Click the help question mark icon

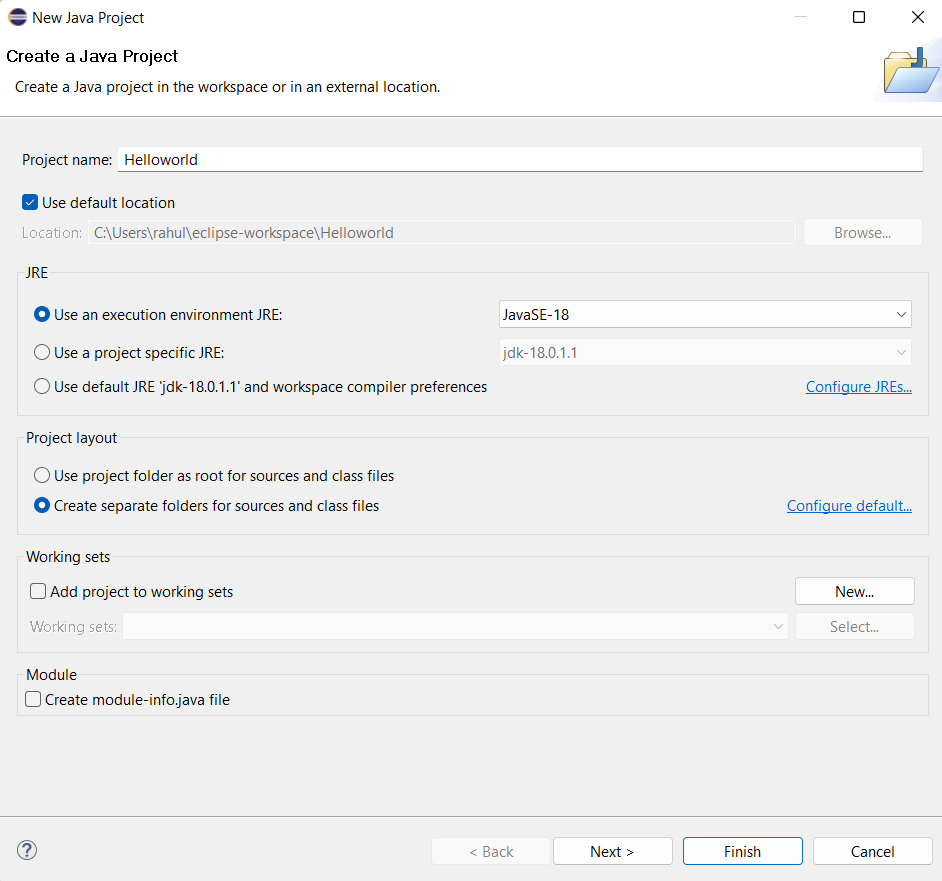click(26, 849)
